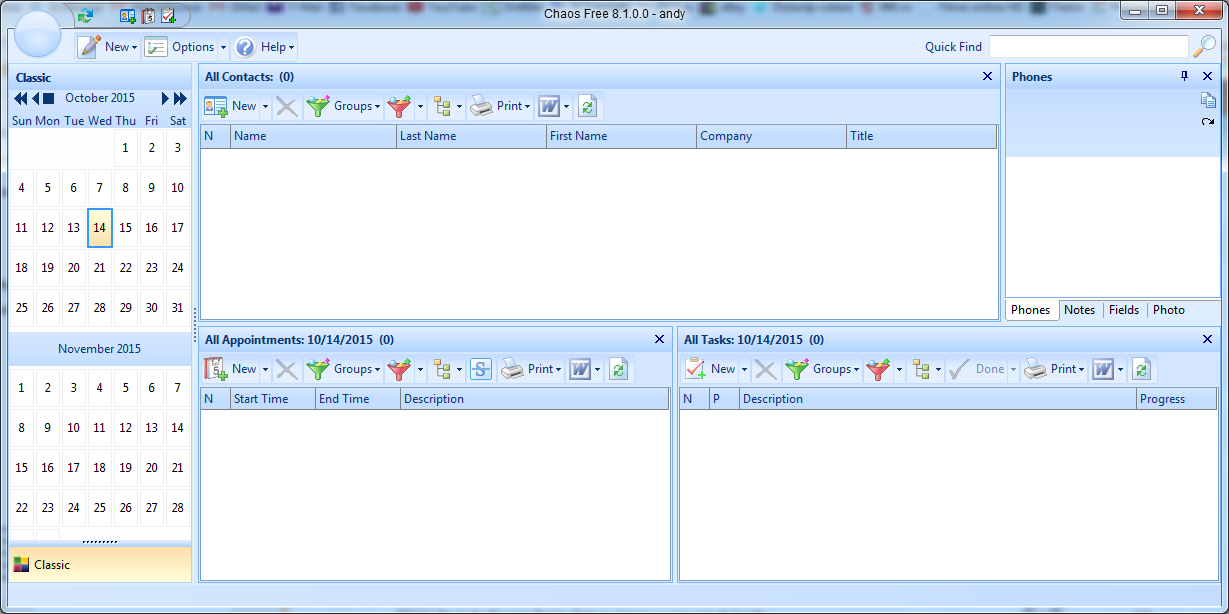
Task: Open the Help menu
Action: point(265,47)
